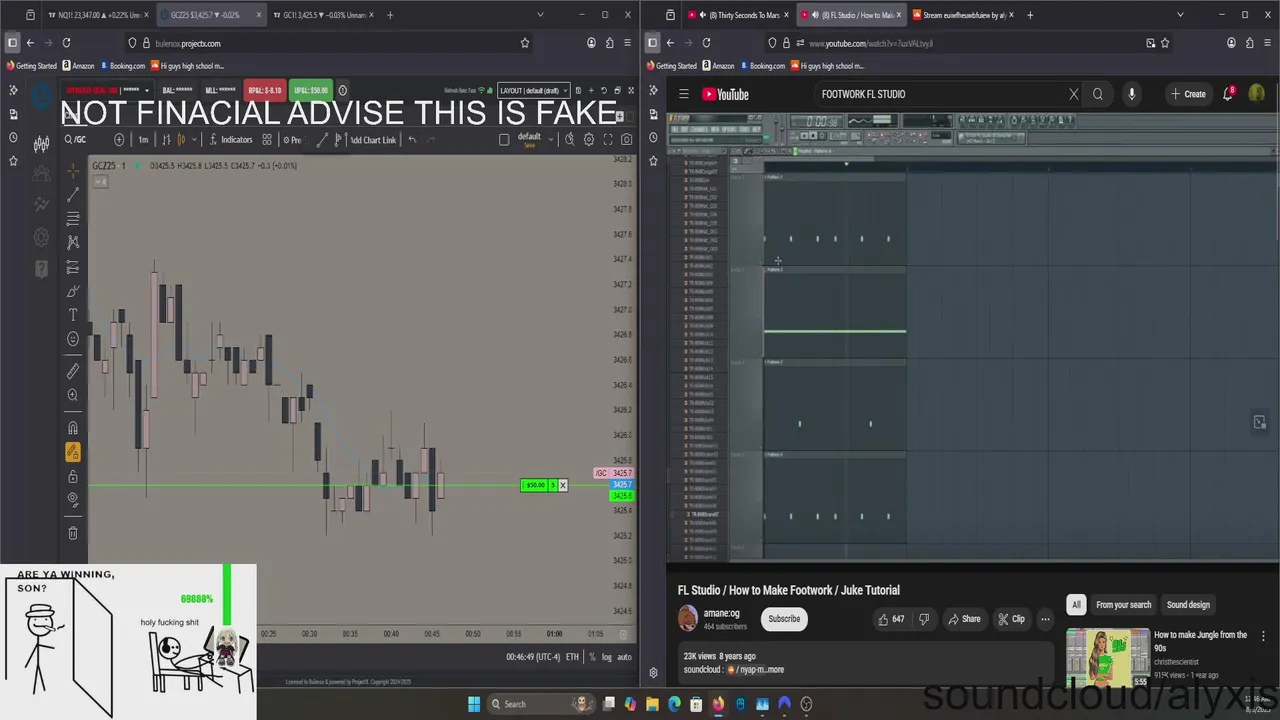Open the horizontal lines drawing tool group
The image size is (1280, 720).
pos(73,218)
